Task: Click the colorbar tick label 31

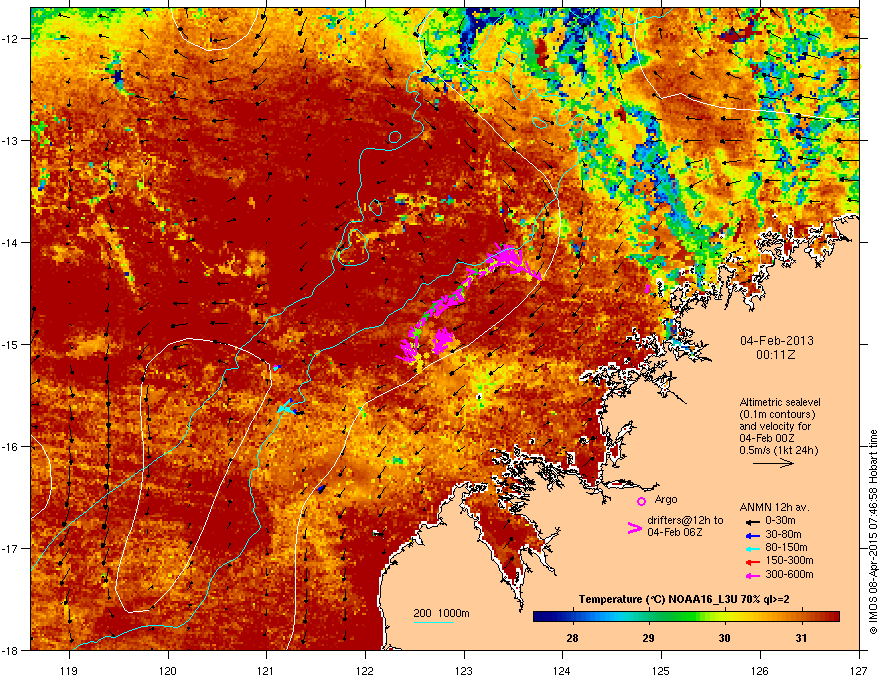Action: pos(801,638)
